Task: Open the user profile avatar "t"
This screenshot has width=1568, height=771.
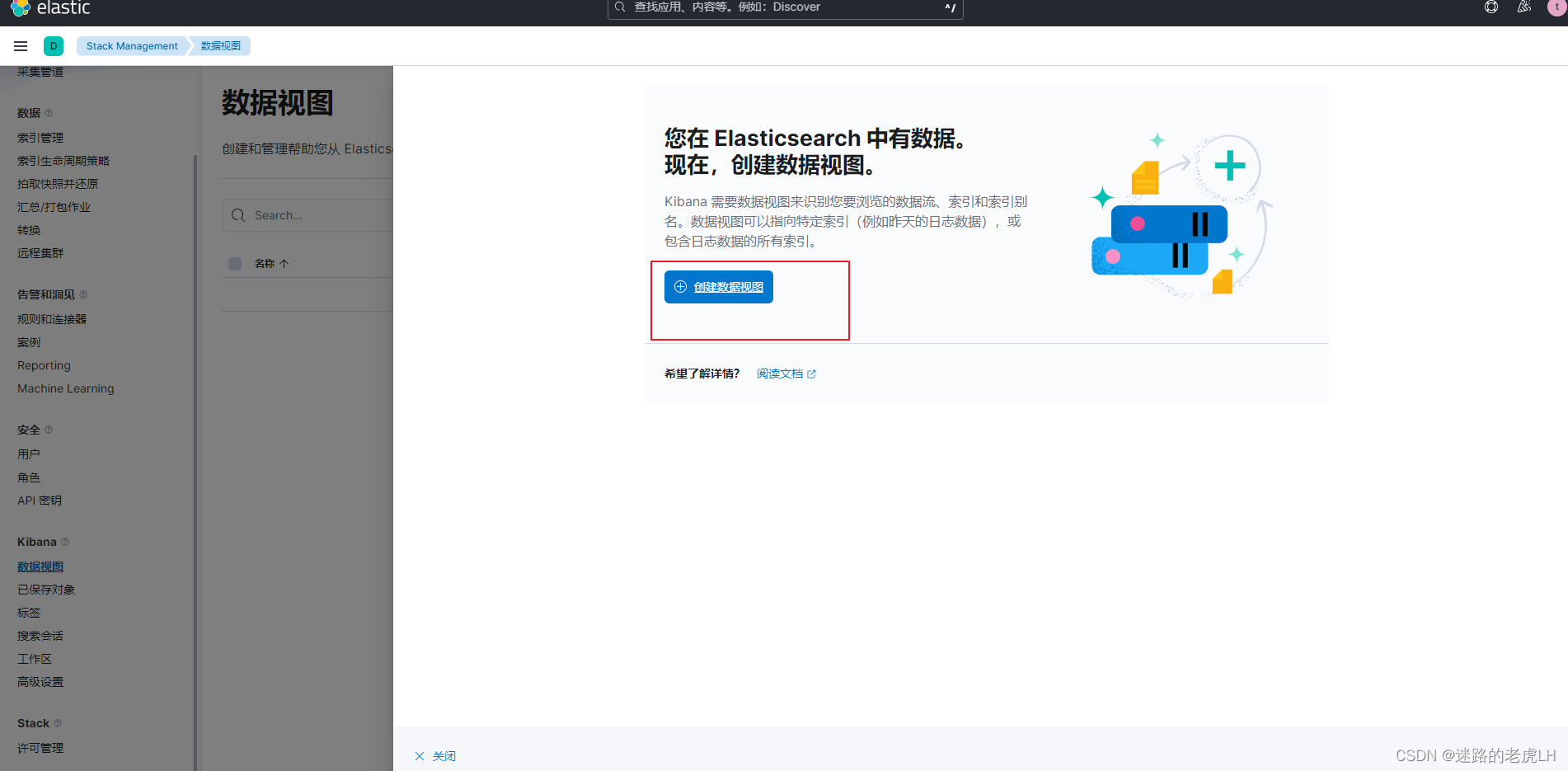Action: pyautogui.click(x=1556, y=7)
